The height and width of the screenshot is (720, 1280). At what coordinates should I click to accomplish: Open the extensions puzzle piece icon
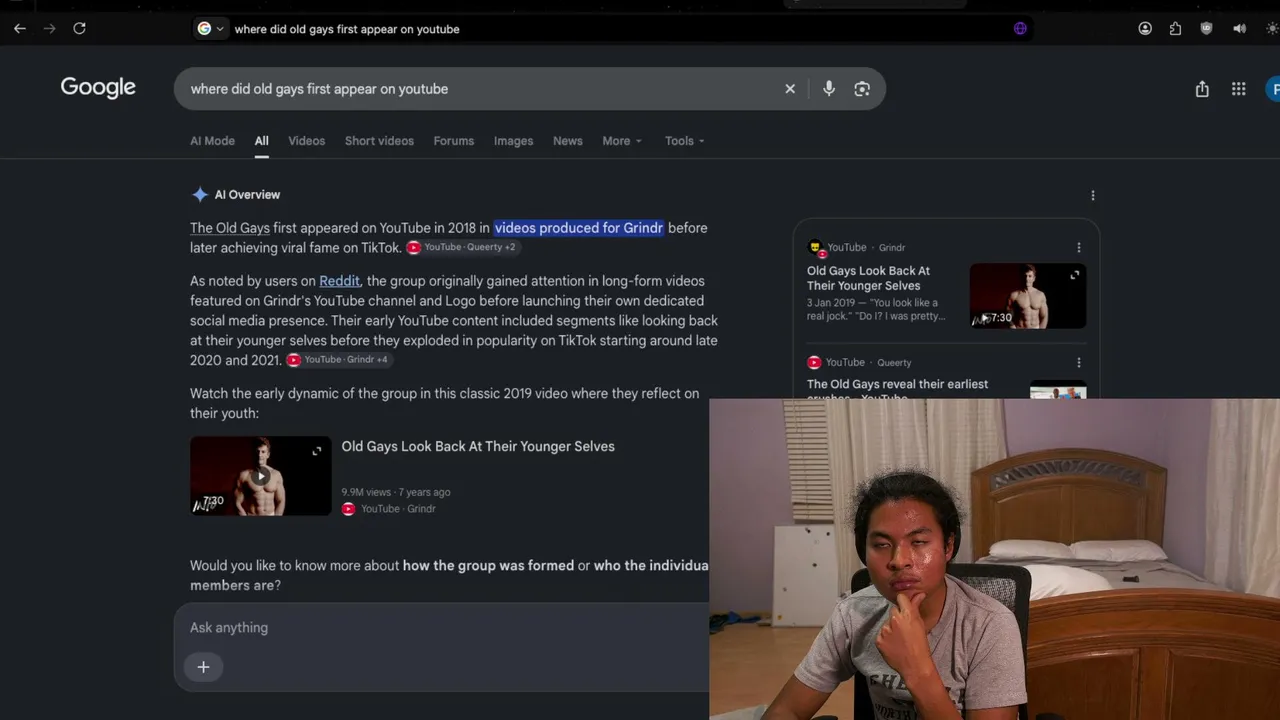1175,29
